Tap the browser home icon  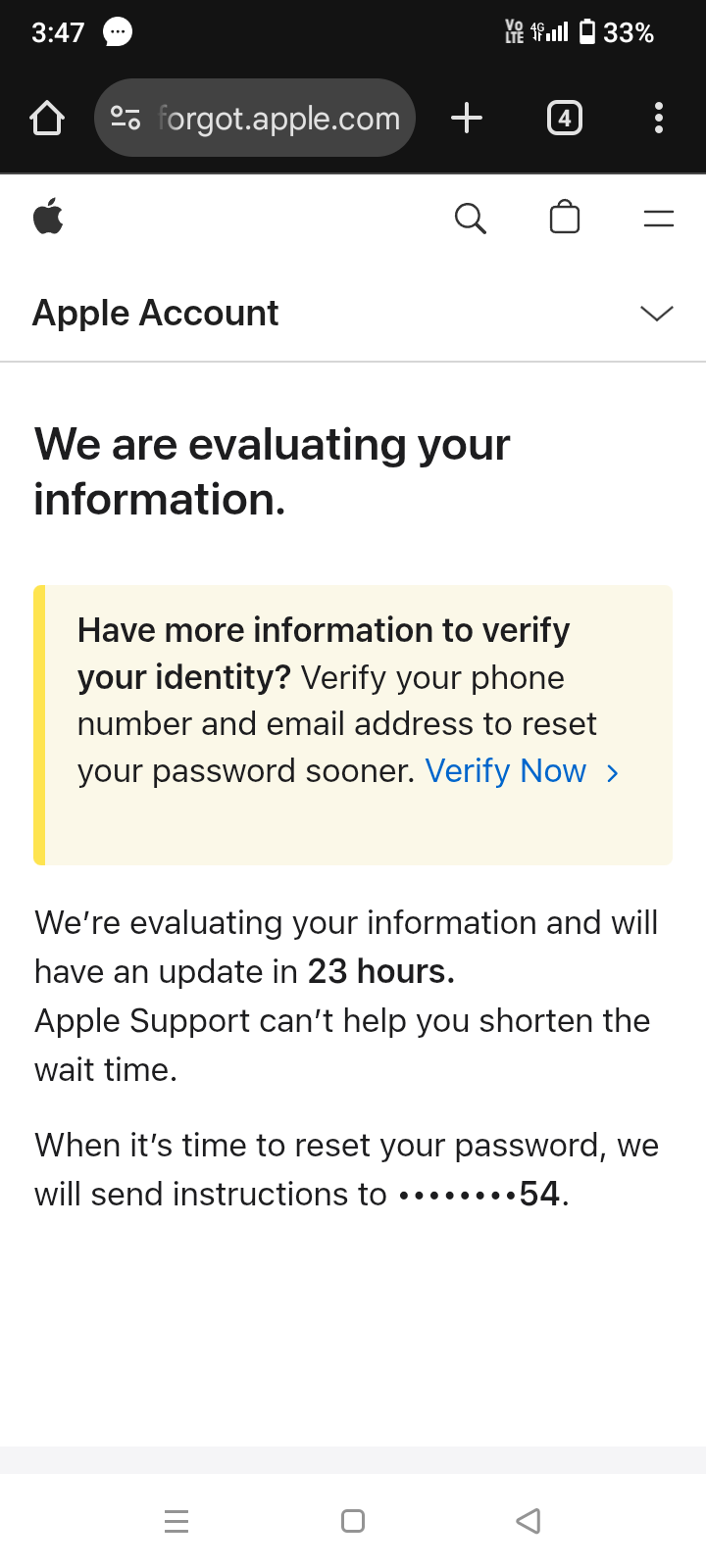[47, 119]
